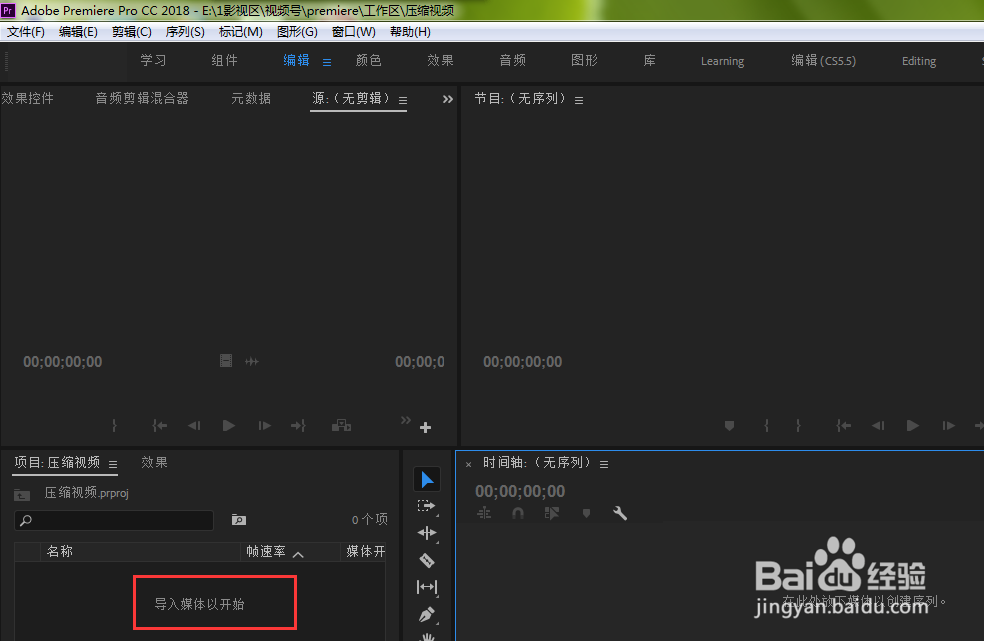Open 序列(S) menu
Image resolution: width=984 pixels, height=641 pixels.
pos(185,31)
